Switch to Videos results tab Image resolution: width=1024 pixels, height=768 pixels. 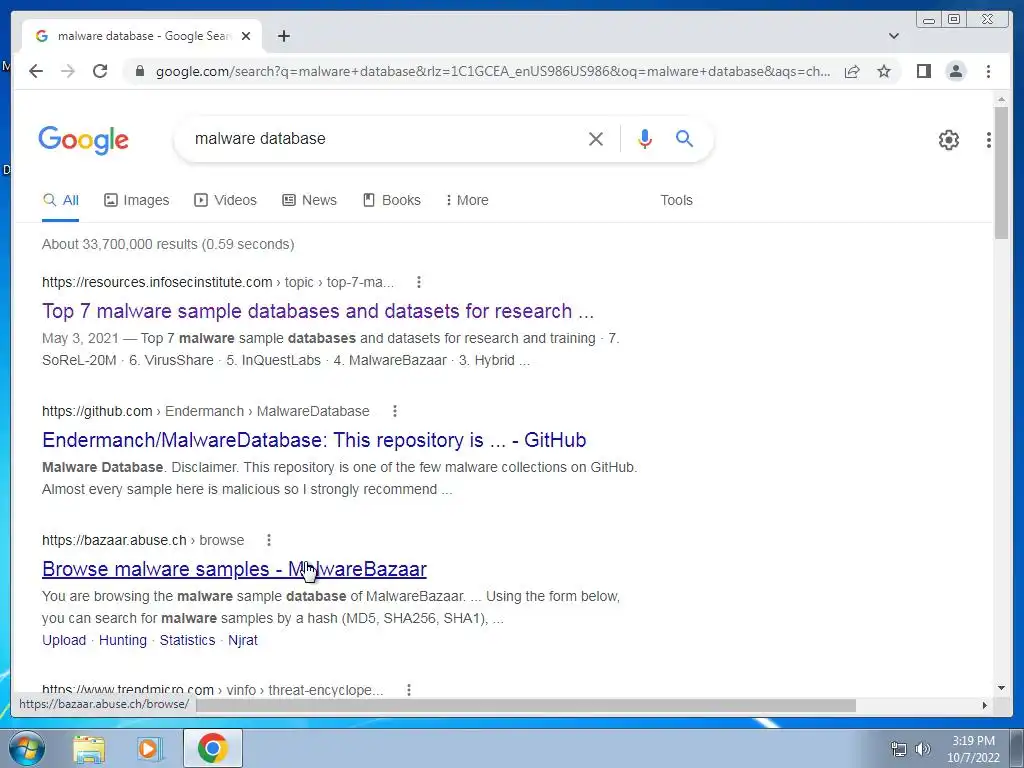pyautogui.click(x=225, y=200)
